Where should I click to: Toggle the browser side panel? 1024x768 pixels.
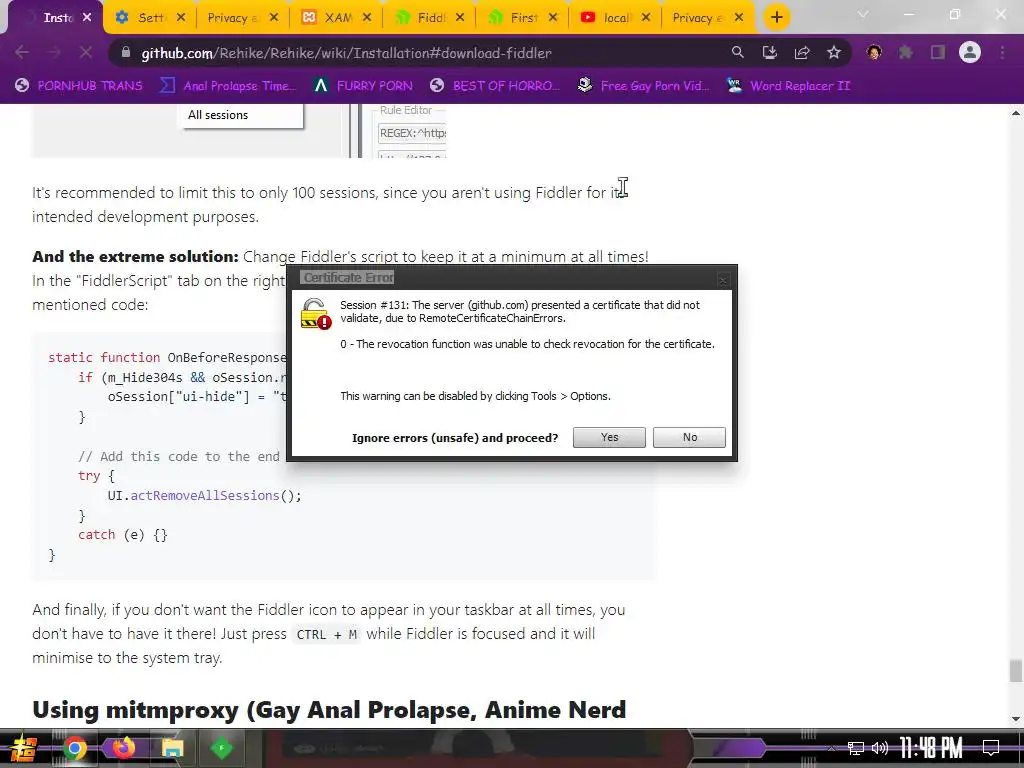coord(938,53)
